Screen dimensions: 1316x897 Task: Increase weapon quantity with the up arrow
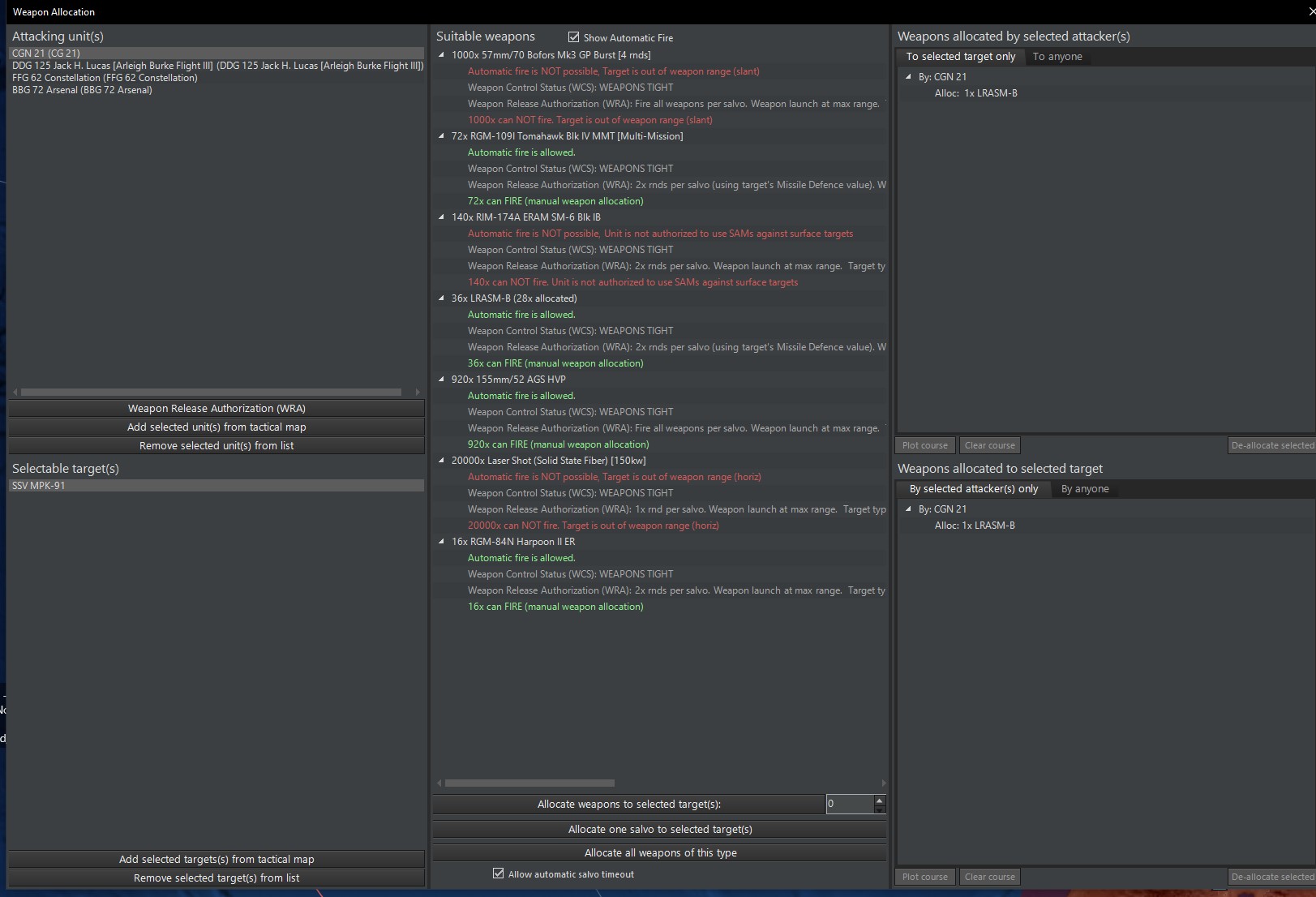coord(880,800)
